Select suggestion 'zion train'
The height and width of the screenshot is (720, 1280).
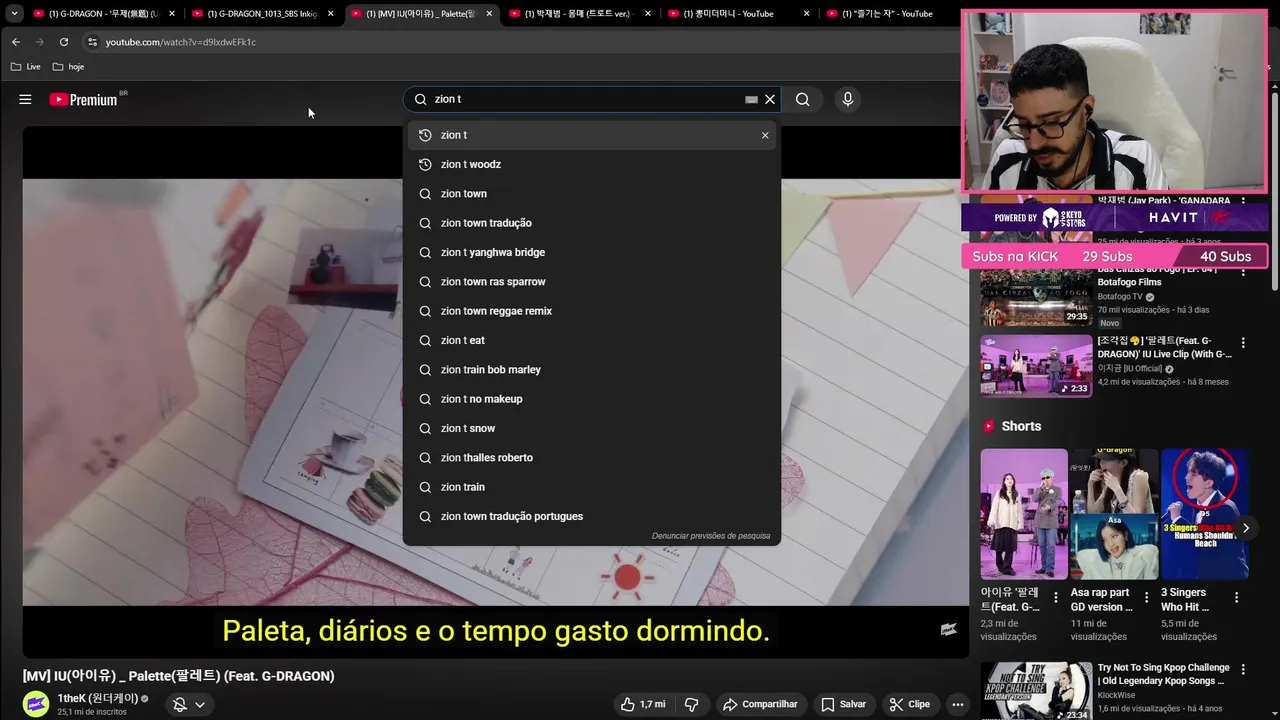coord(592,487)
